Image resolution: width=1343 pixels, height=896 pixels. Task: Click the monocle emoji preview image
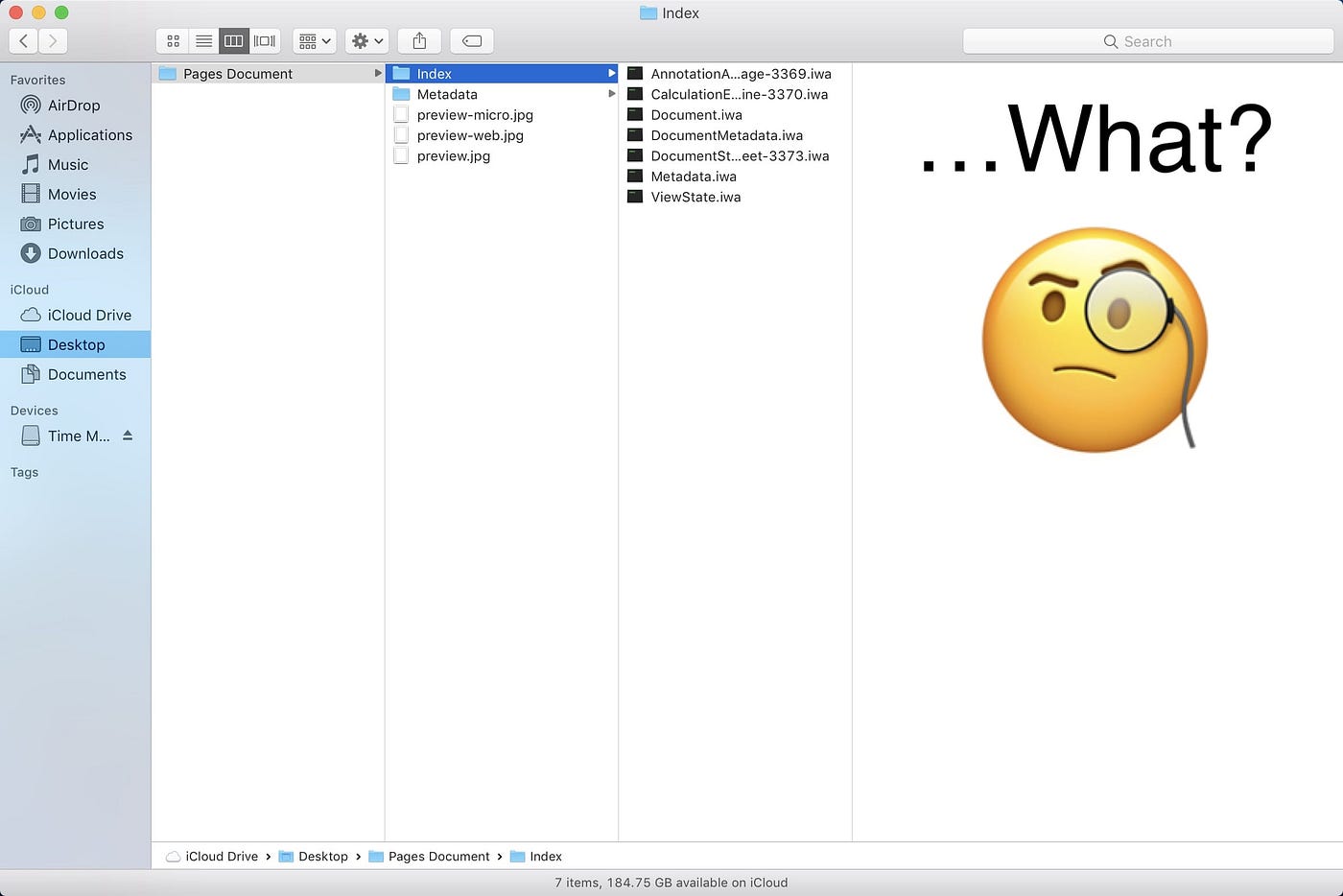[x=1096, y=339]
